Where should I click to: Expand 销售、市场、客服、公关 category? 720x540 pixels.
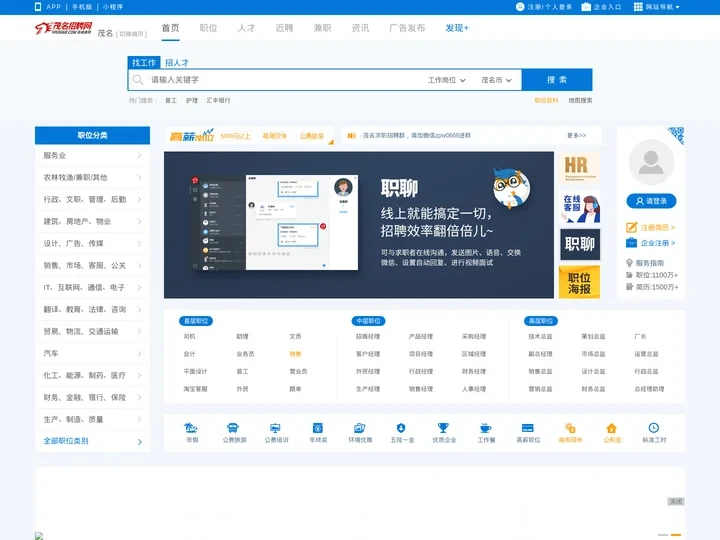coord(92,265)
